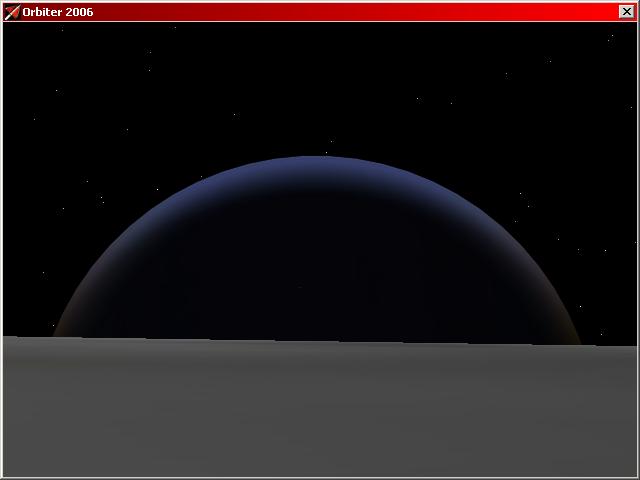This screenshot has height=480, width=640.
Task: Click the Orbiter rocket icon in title bar
Action: [x=12, y=12]
